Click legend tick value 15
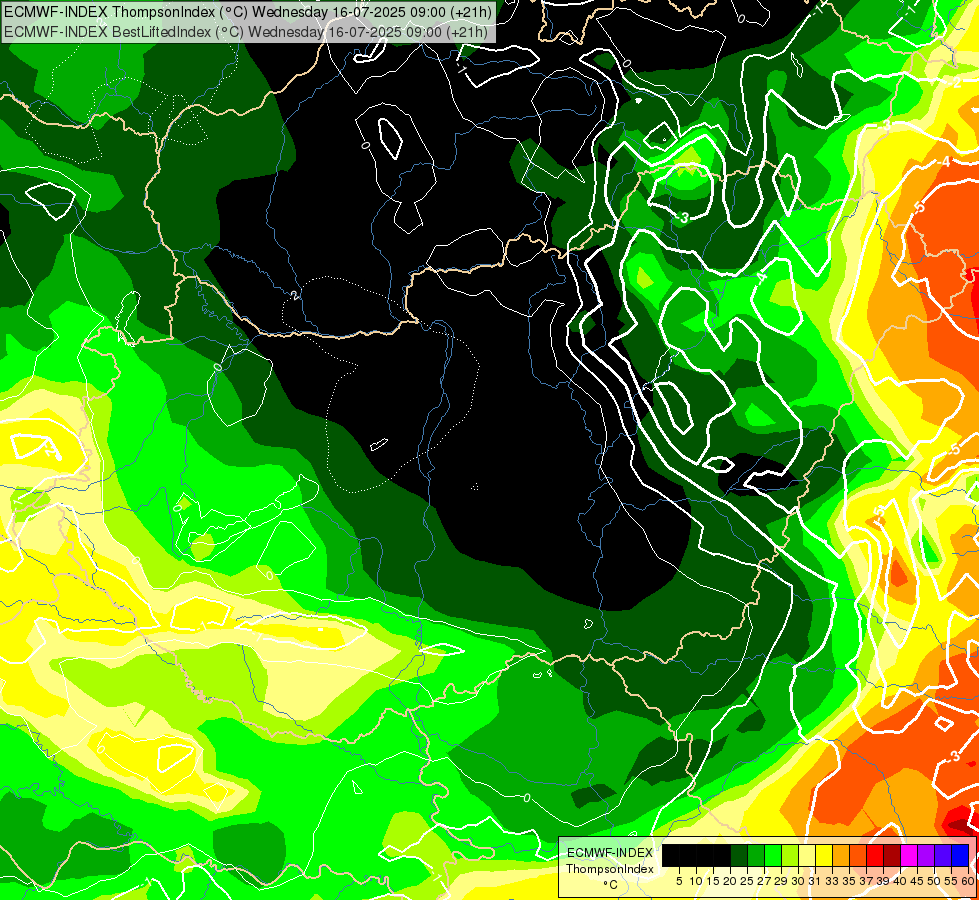 [x=714, y=881]
